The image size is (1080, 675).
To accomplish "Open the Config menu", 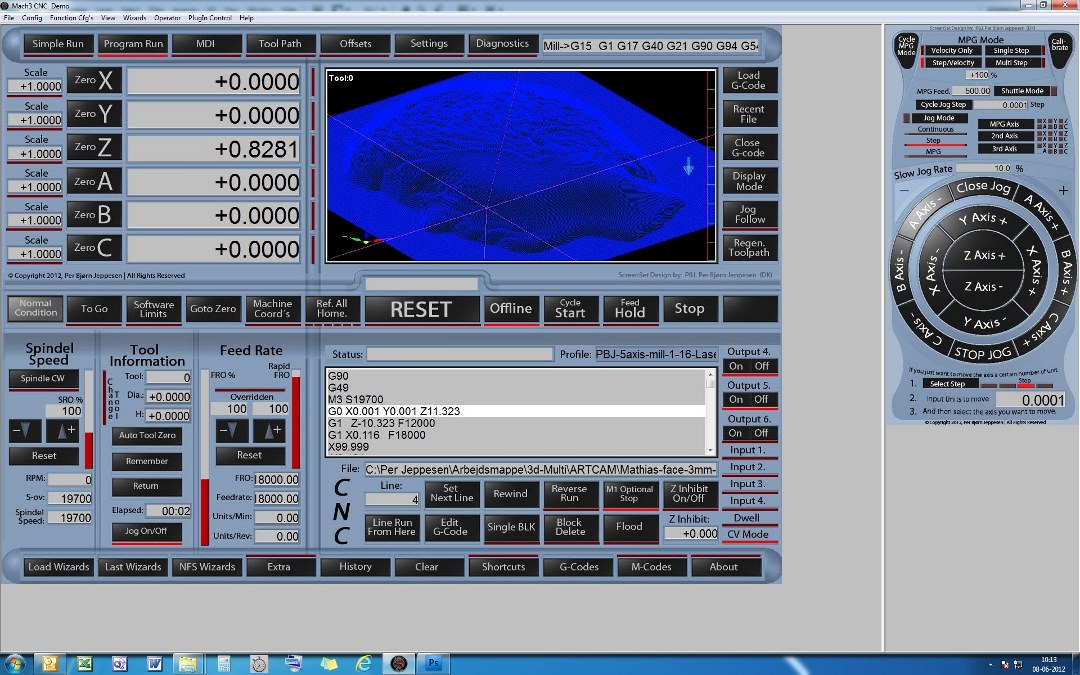I will tap(32, 18).
